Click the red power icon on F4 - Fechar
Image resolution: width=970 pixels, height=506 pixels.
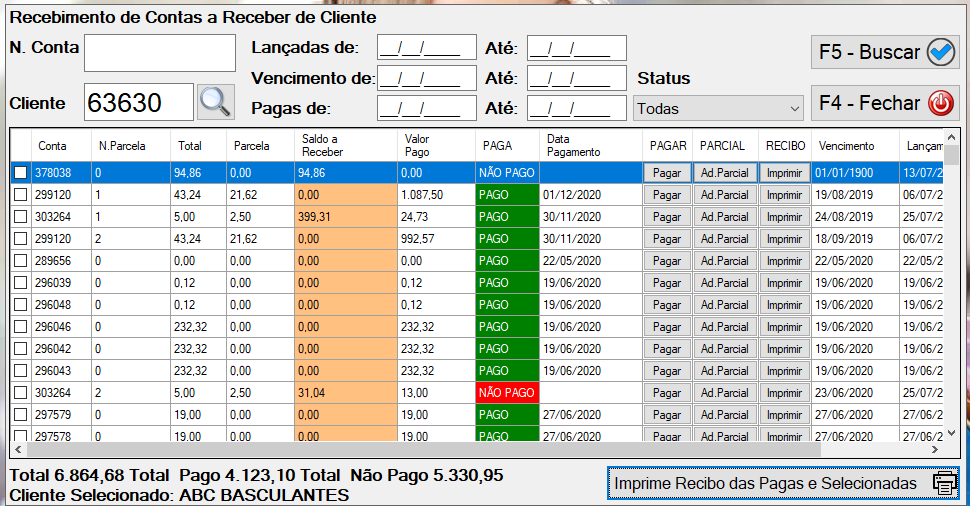click(x=941, y=103)
